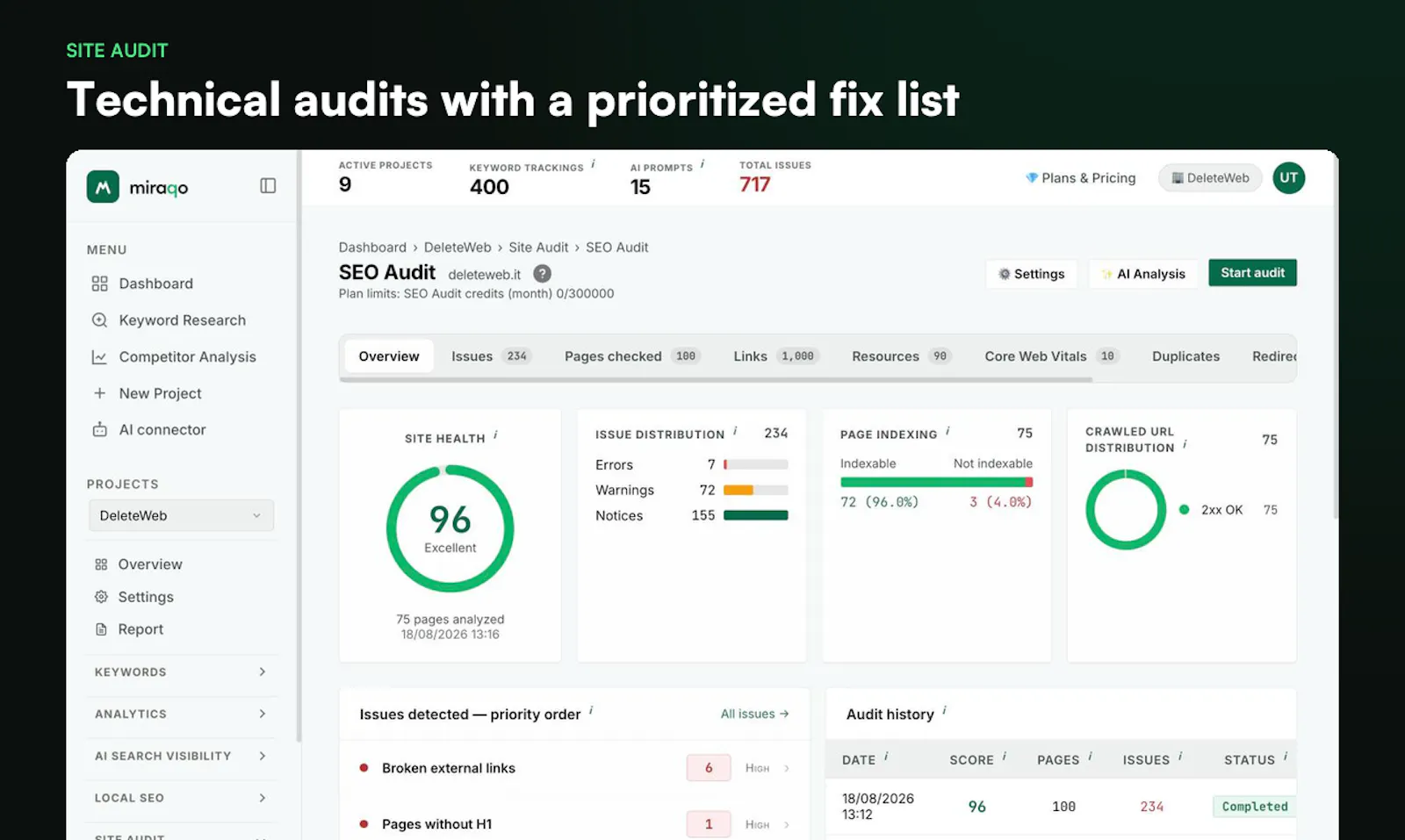This screenshot has height=840, width=1405.
Task: Expand the Local SEO sidebar section
Action: [x=181, y=798]
